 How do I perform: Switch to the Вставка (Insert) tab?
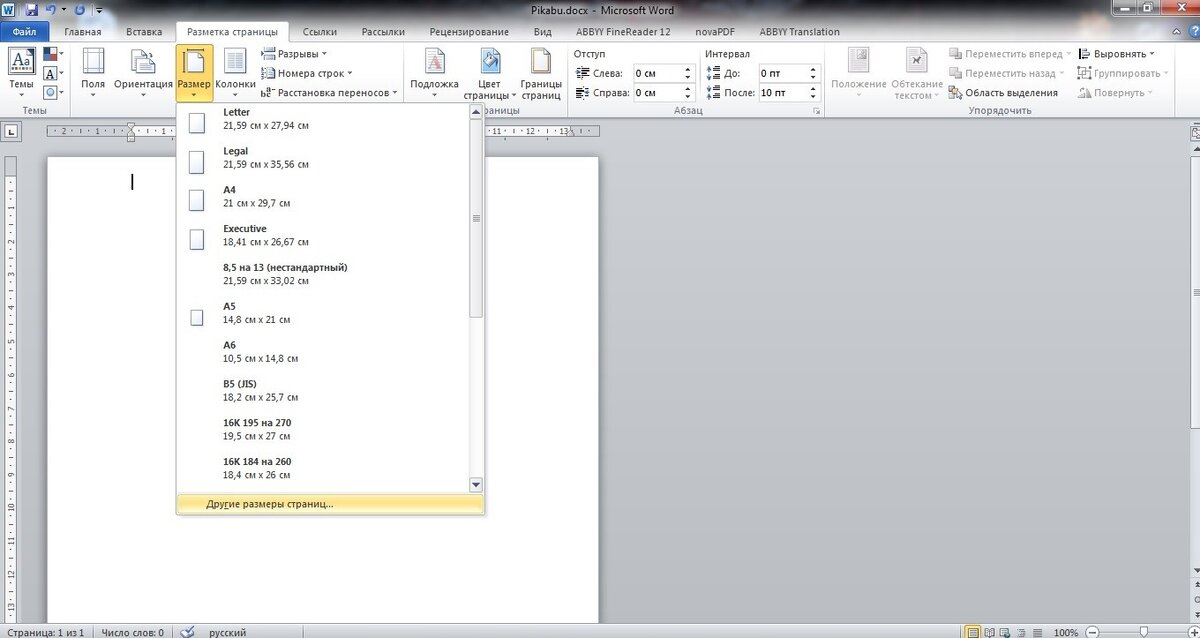coord(144,31)
